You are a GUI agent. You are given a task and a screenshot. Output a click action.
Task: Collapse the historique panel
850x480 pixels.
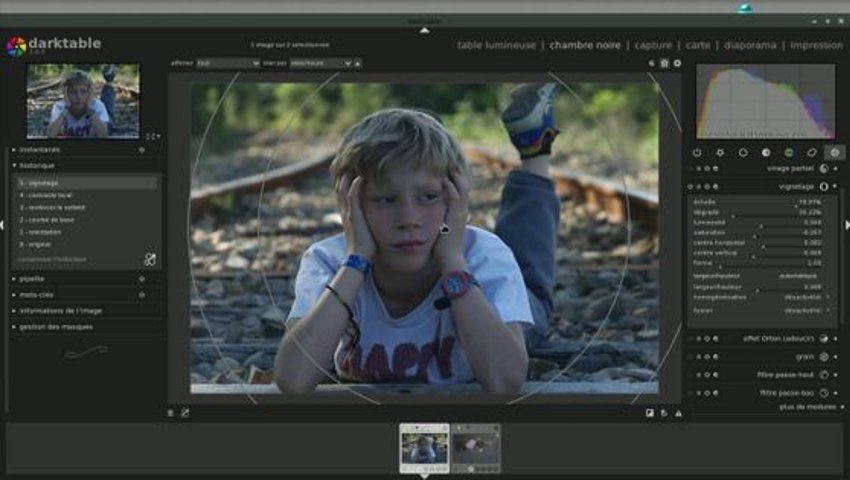pos(14,165)
